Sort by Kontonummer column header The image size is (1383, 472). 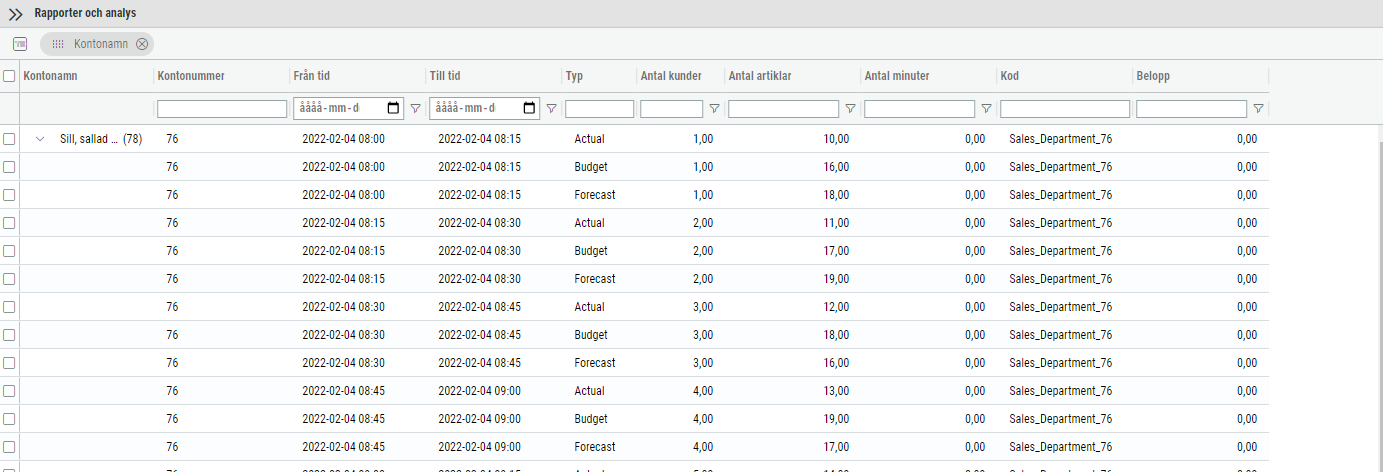pyautogui.click(x=191, y=76)
